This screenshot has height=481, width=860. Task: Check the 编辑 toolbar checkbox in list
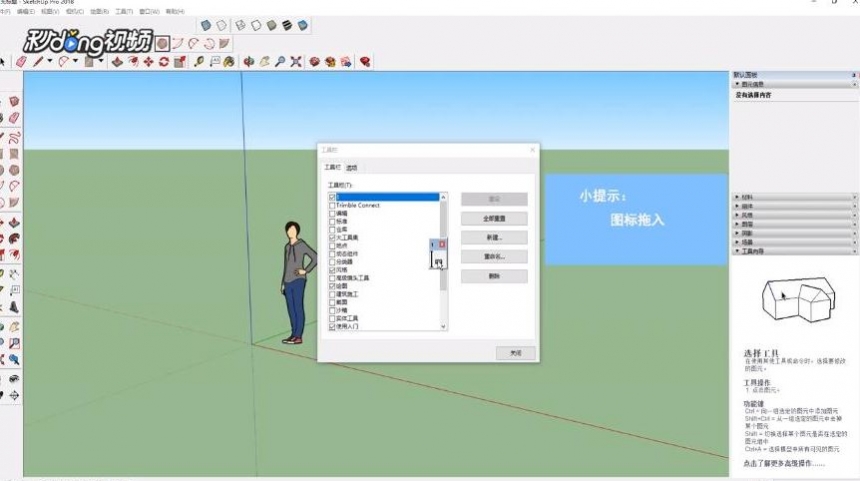332,213
